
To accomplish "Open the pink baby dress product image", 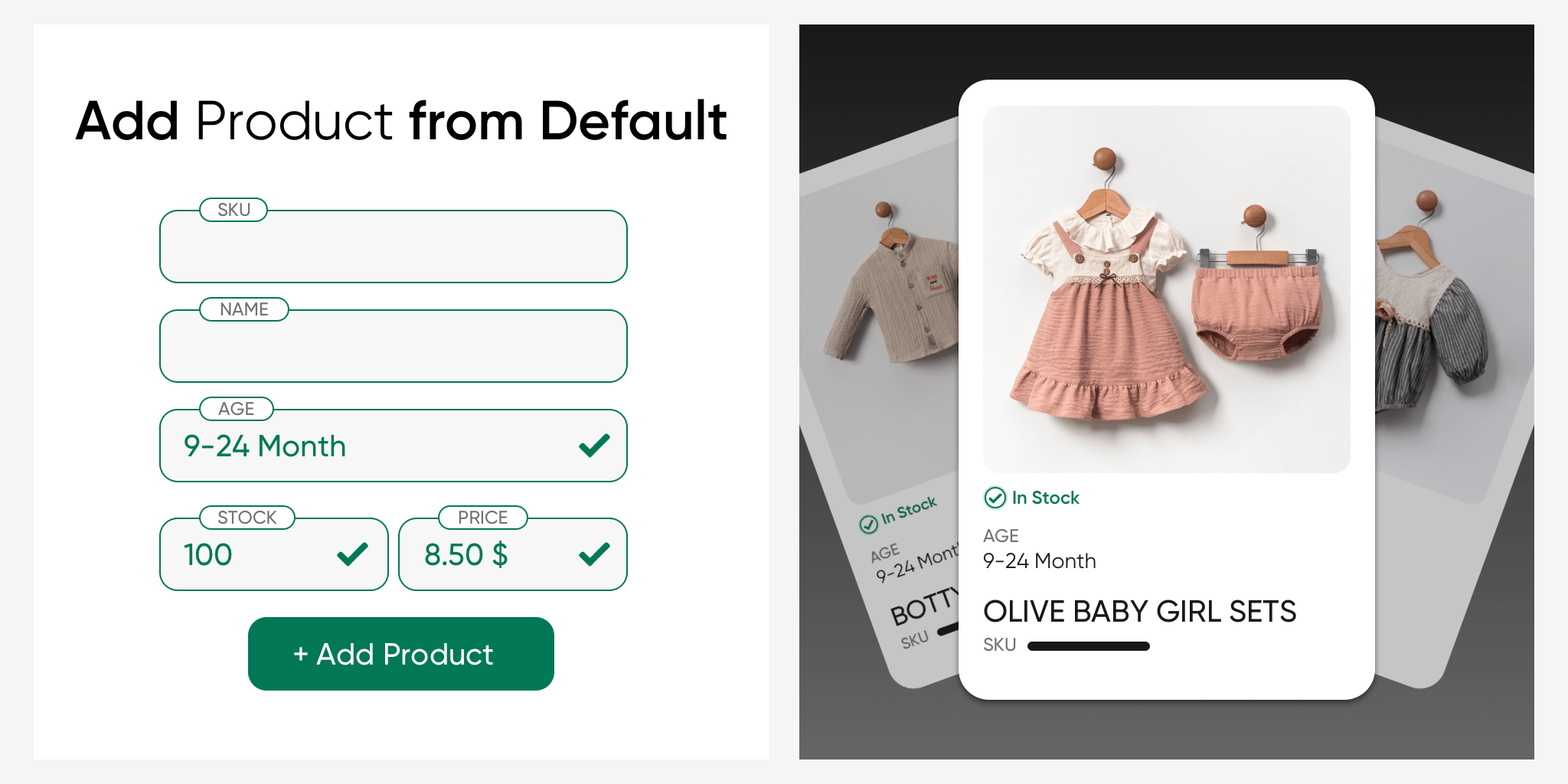I will [1167, 289].
